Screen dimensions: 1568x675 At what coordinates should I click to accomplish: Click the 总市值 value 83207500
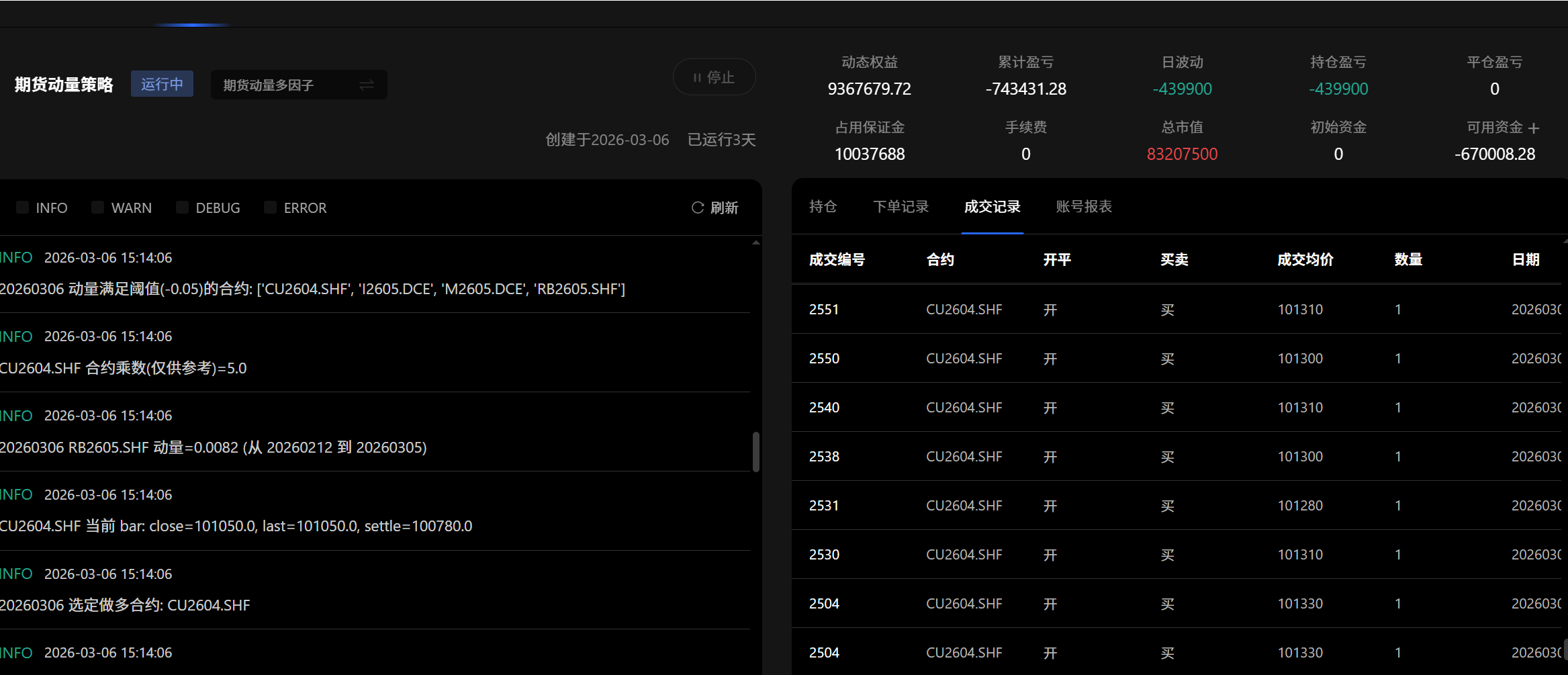(x=1182, y=154)
